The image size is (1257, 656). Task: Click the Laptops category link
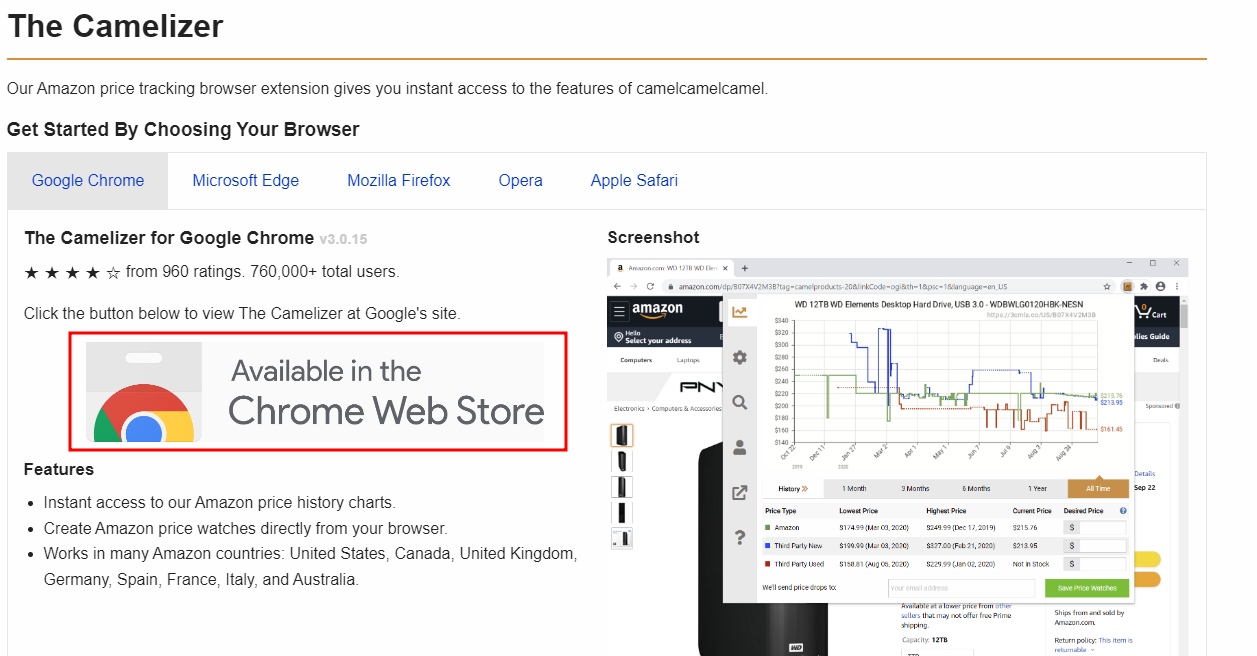(x=688, y=360)
